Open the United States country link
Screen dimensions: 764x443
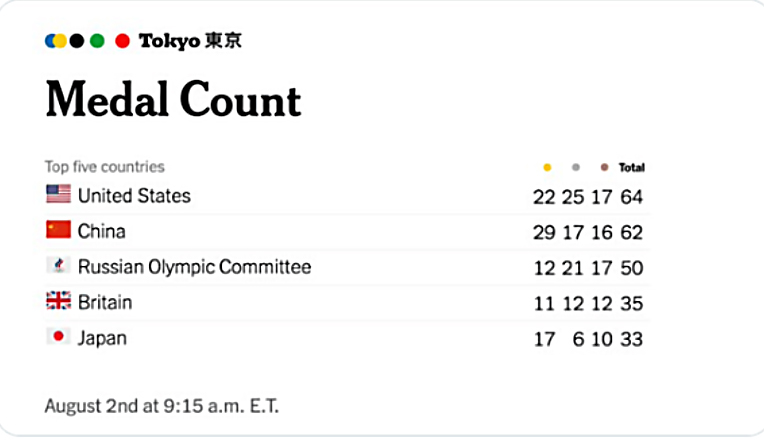point(134,195)
